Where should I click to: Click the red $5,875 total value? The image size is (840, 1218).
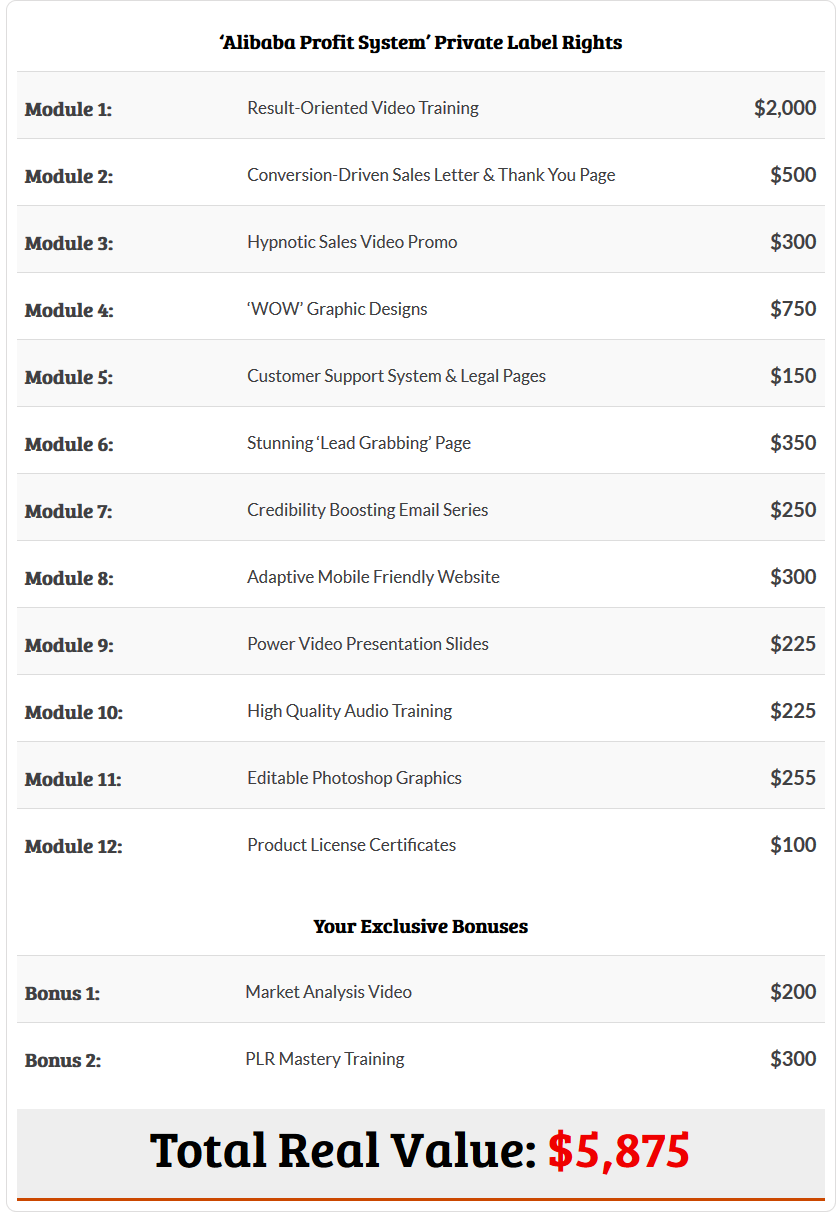pyautogui.click(x=619, y=1150)
